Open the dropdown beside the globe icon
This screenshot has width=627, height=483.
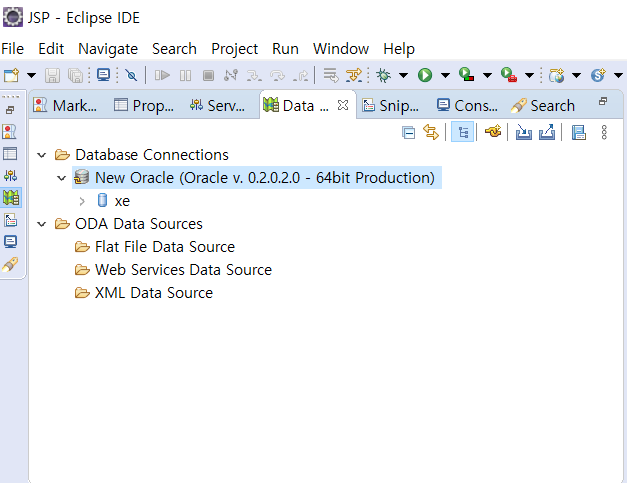tap(576, 75)
